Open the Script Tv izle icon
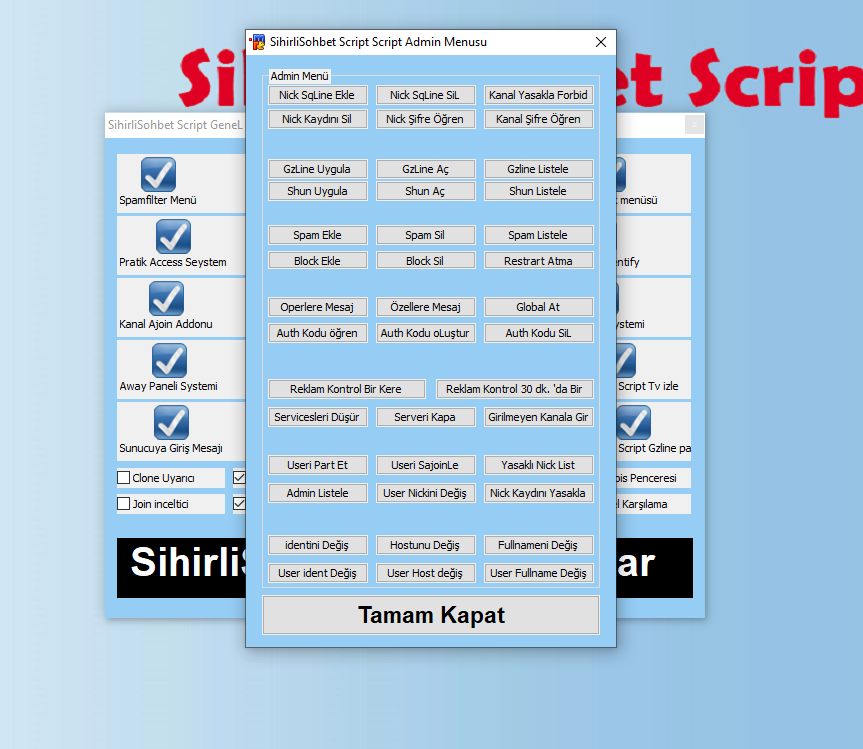The width and height of the screenshot is (863, 749). coord(624,361)
